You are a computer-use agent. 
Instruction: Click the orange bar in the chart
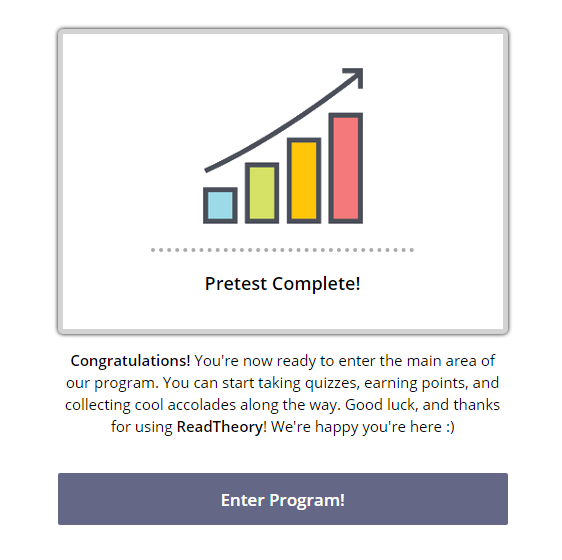tap(304, 181)
